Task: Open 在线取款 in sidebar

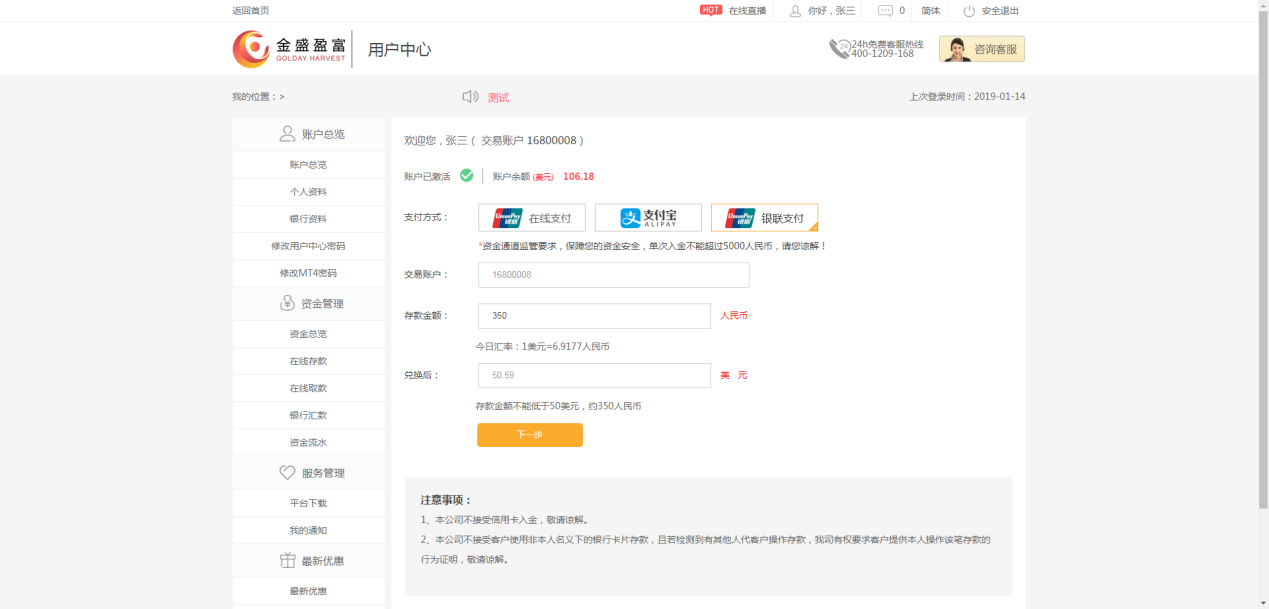Action: pyautogui.click(x=308, y=388)
